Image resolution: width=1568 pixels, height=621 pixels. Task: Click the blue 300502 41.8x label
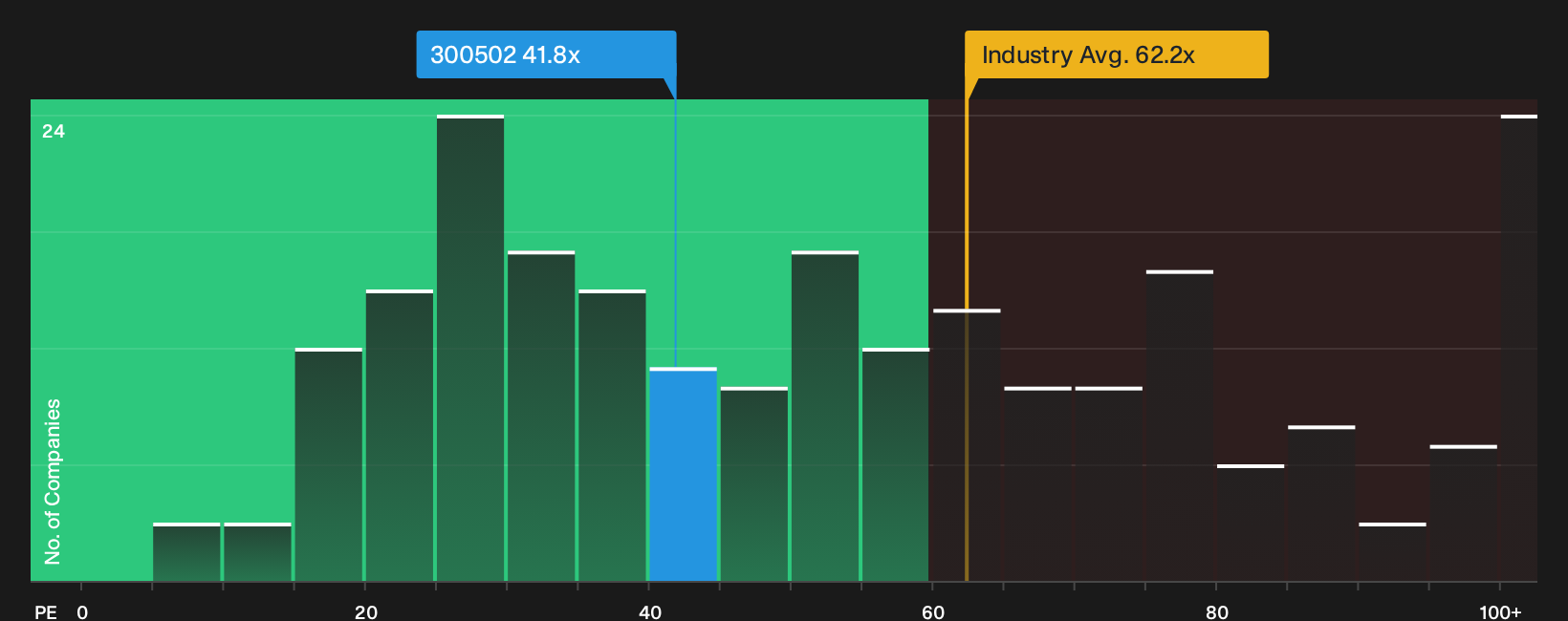tap(546, 54)
